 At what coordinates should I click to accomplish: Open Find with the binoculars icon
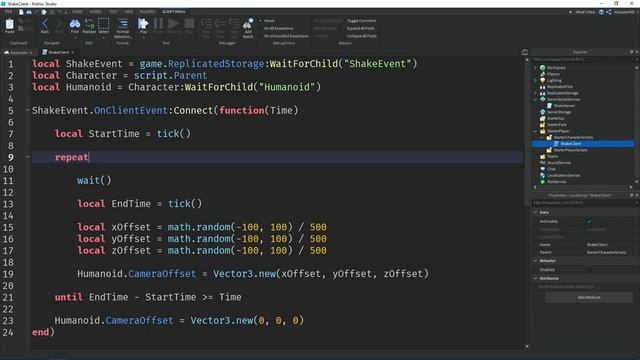click(75, 24)
